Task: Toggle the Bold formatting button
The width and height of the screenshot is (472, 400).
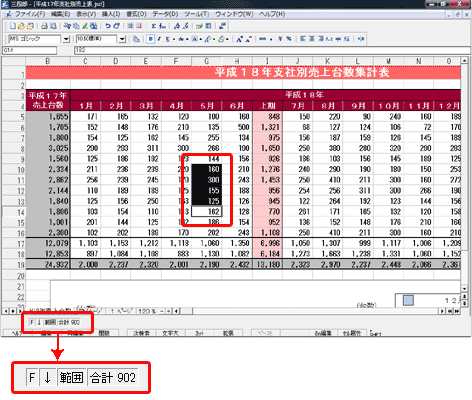Action: pos(151,39)
